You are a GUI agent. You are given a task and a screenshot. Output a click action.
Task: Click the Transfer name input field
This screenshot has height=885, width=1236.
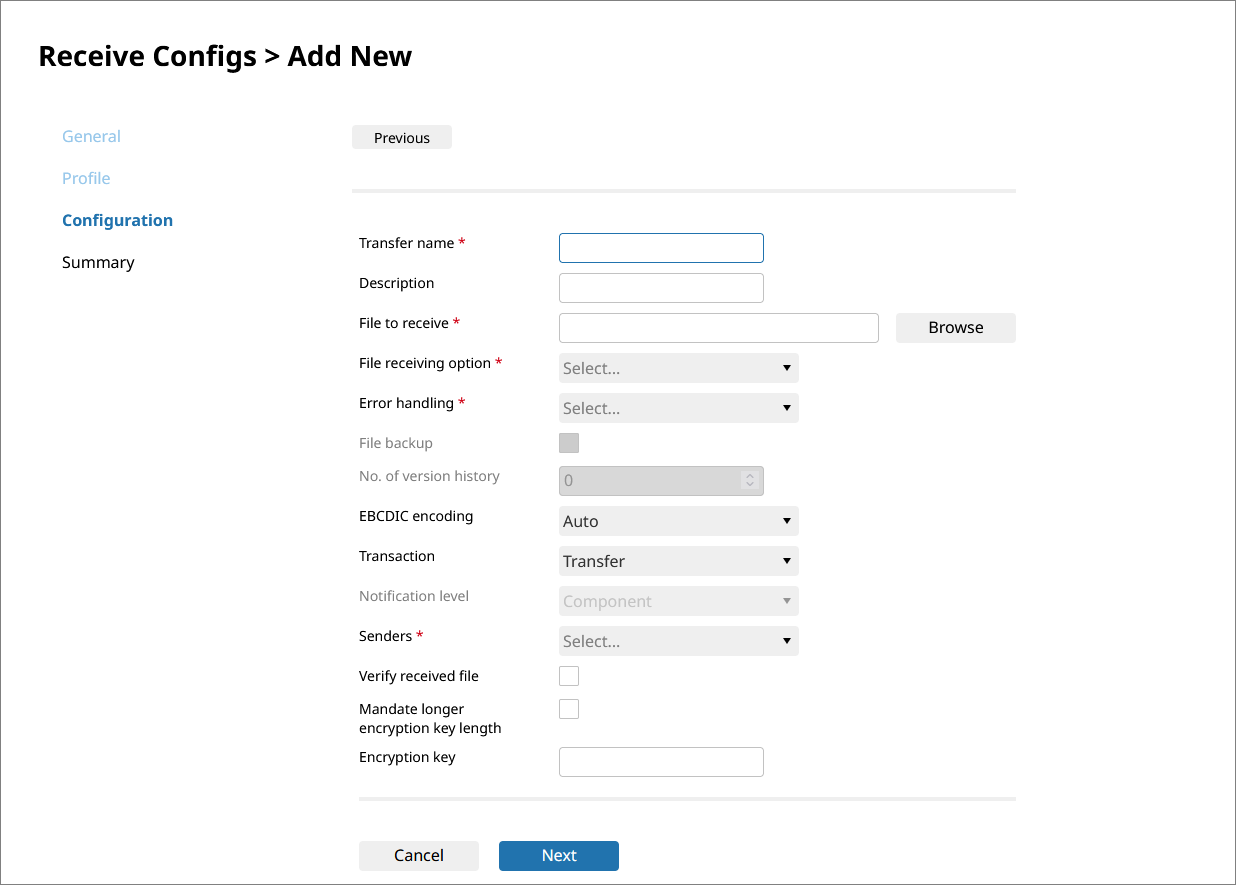(661, 248)
